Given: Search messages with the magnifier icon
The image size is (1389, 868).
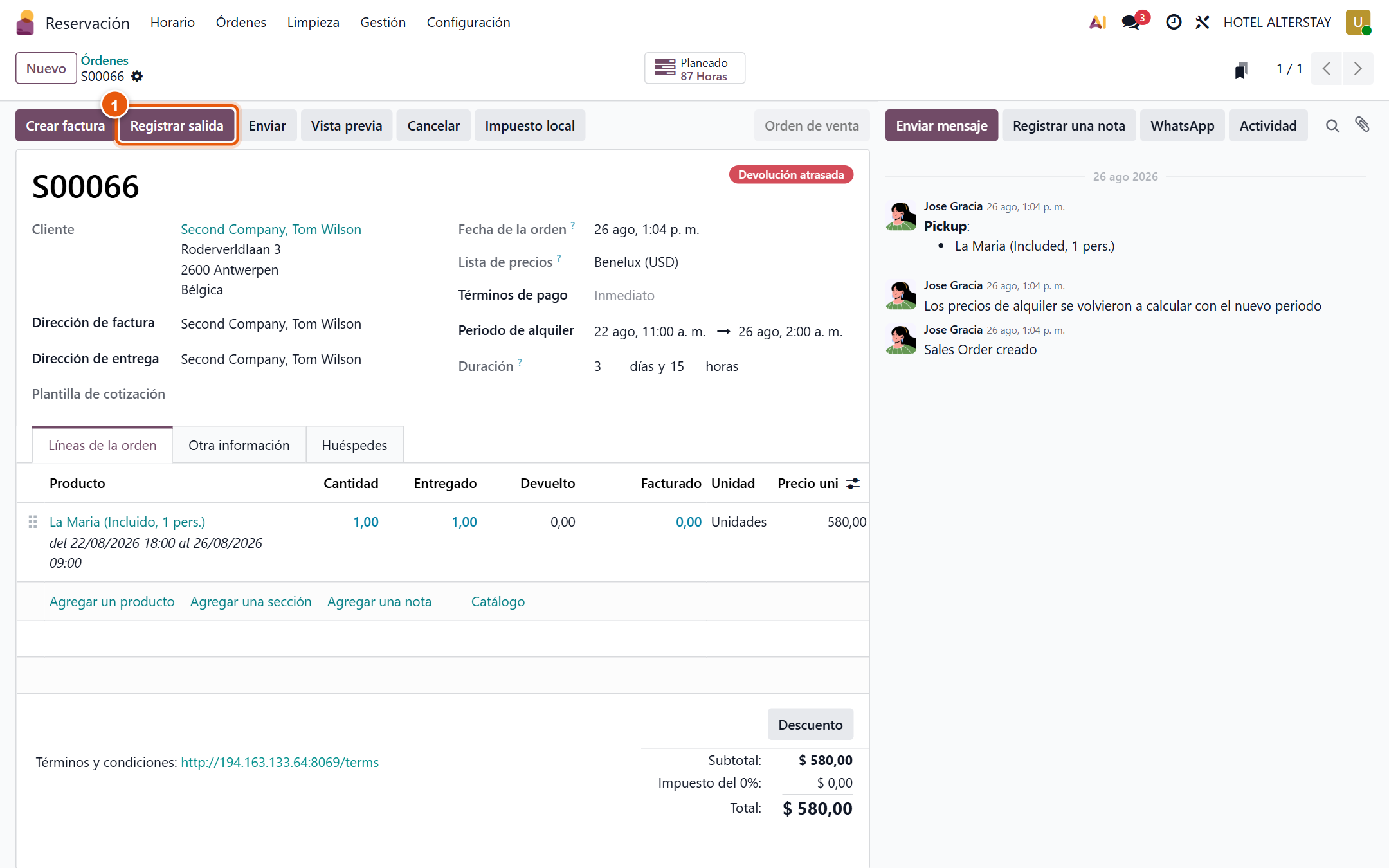Looking at the screenshot, I should (1332, 126).
